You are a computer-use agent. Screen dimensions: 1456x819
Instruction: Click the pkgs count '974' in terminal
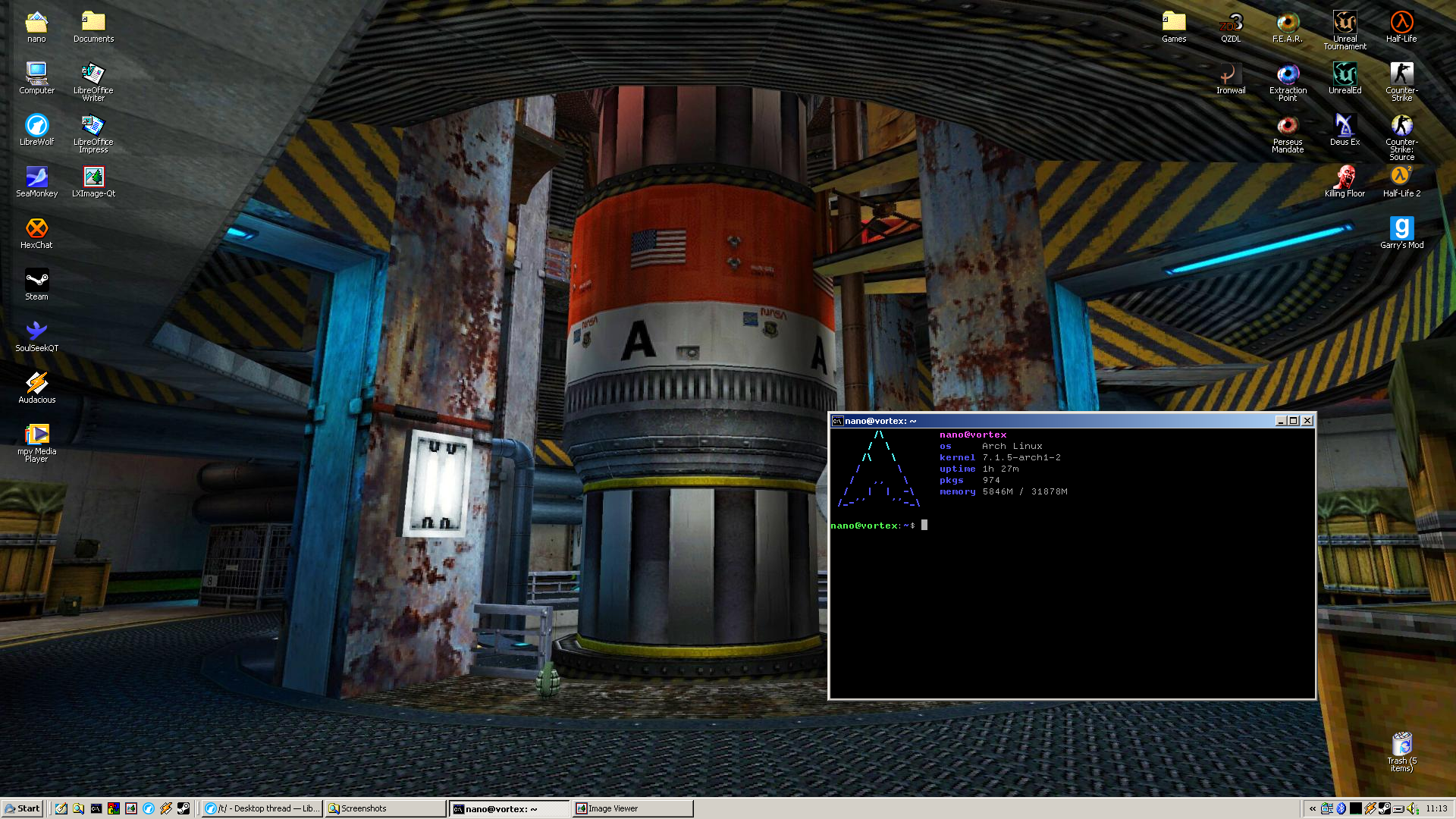click(x=991, y=481)
